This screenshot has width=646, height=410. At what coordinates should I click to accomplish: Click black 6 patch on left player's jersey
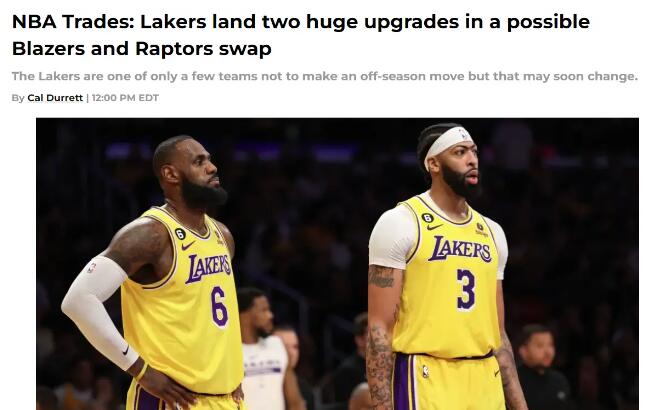pyautogui.click(x=180, y=234)
